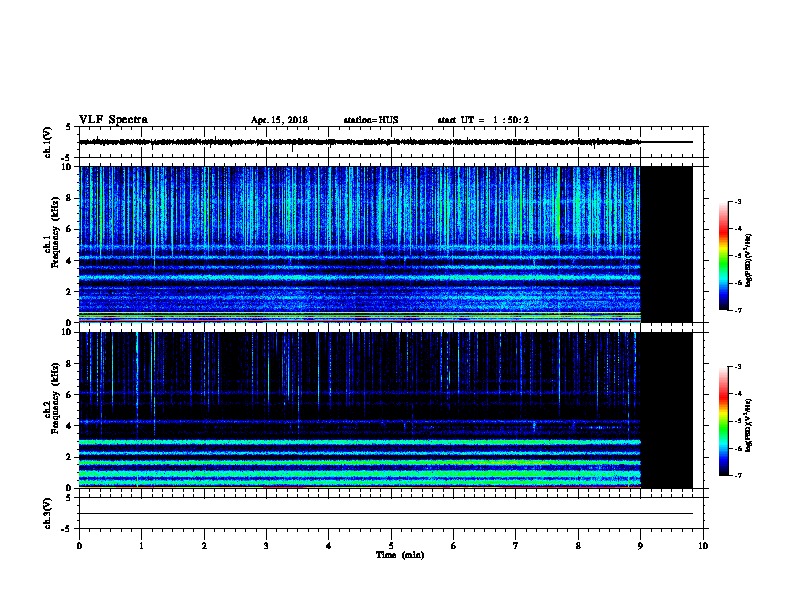Click time axis tick label "1"
The width and height of the screenshot is (792, 612).
[141, 545]
